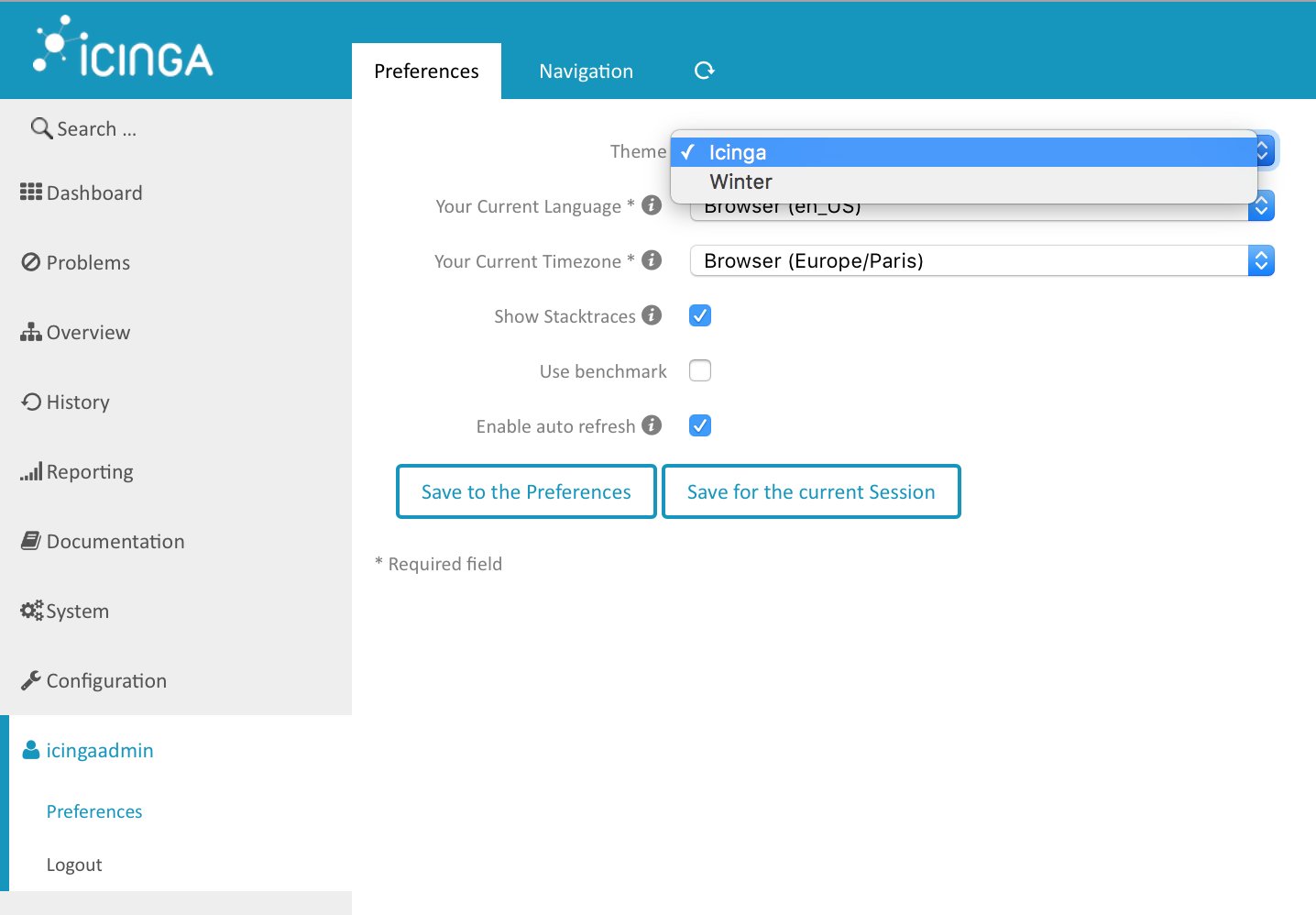Click the Enable auto refresh label
The height and width of the screenshot is (915, 1316).
(x=555, y=426)
